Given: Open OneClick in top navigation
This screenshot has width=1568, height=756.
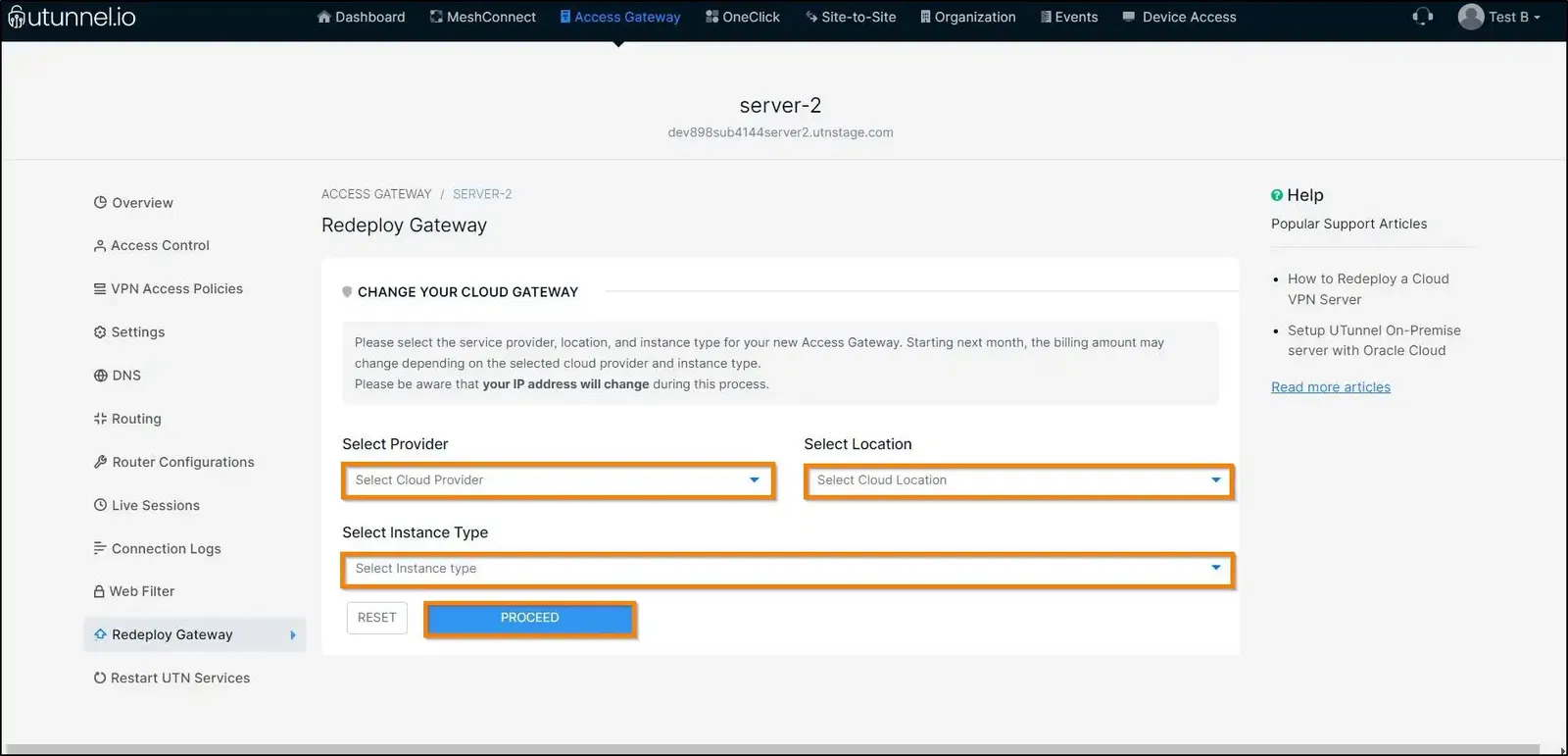Looking at the screenshot, I should click(743, 17).
